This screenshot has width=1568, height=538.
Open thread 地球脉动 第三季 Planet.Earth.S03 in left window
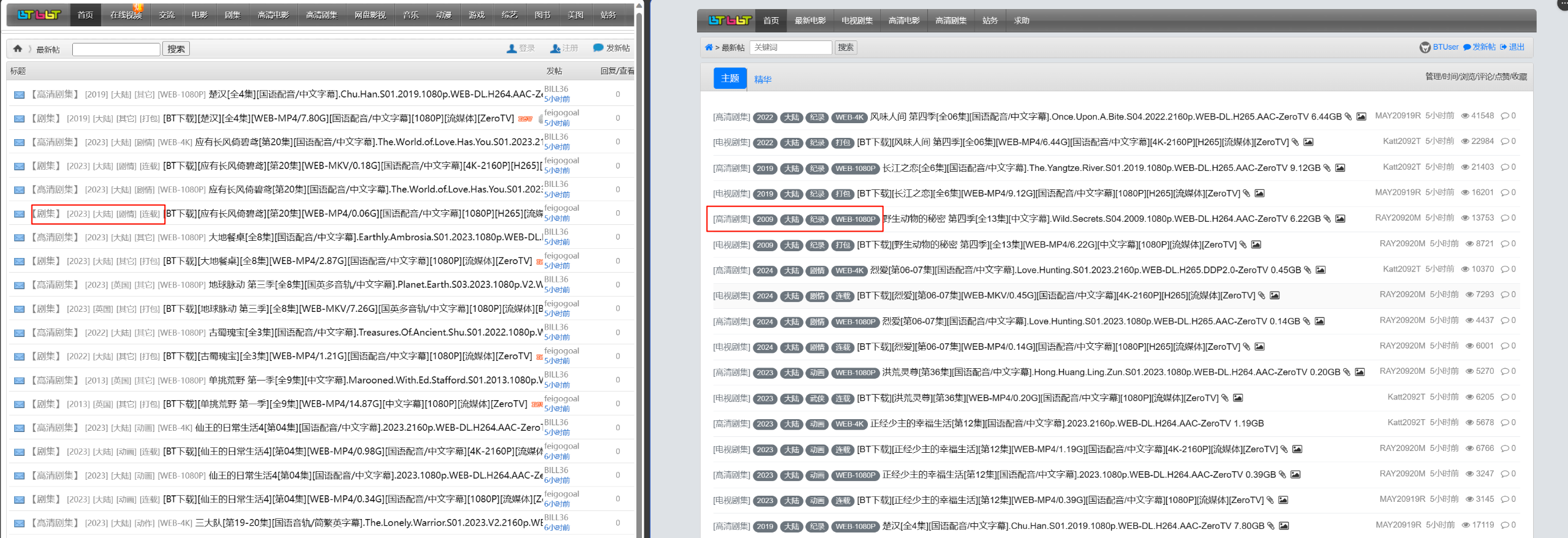click(375, 285)
